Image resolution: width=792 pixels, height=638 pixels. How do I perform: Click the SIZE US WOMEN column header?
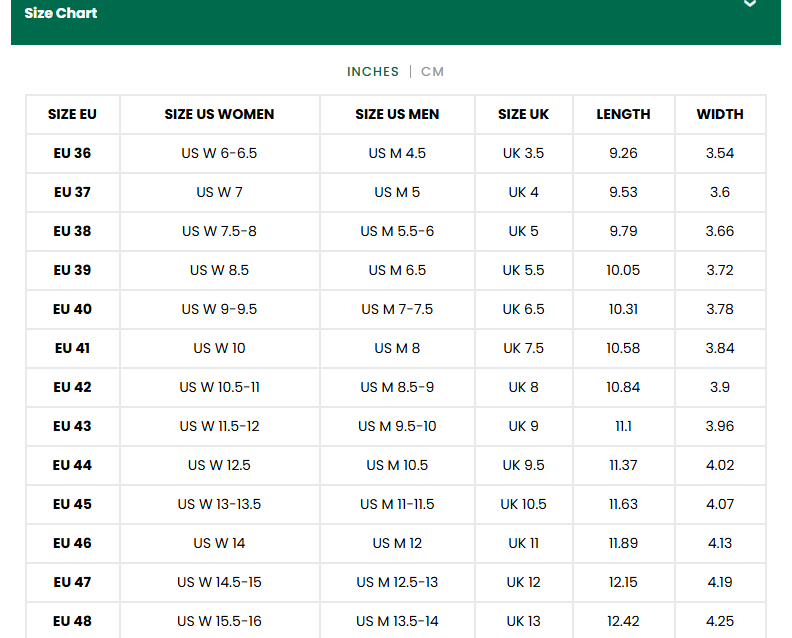219,114
